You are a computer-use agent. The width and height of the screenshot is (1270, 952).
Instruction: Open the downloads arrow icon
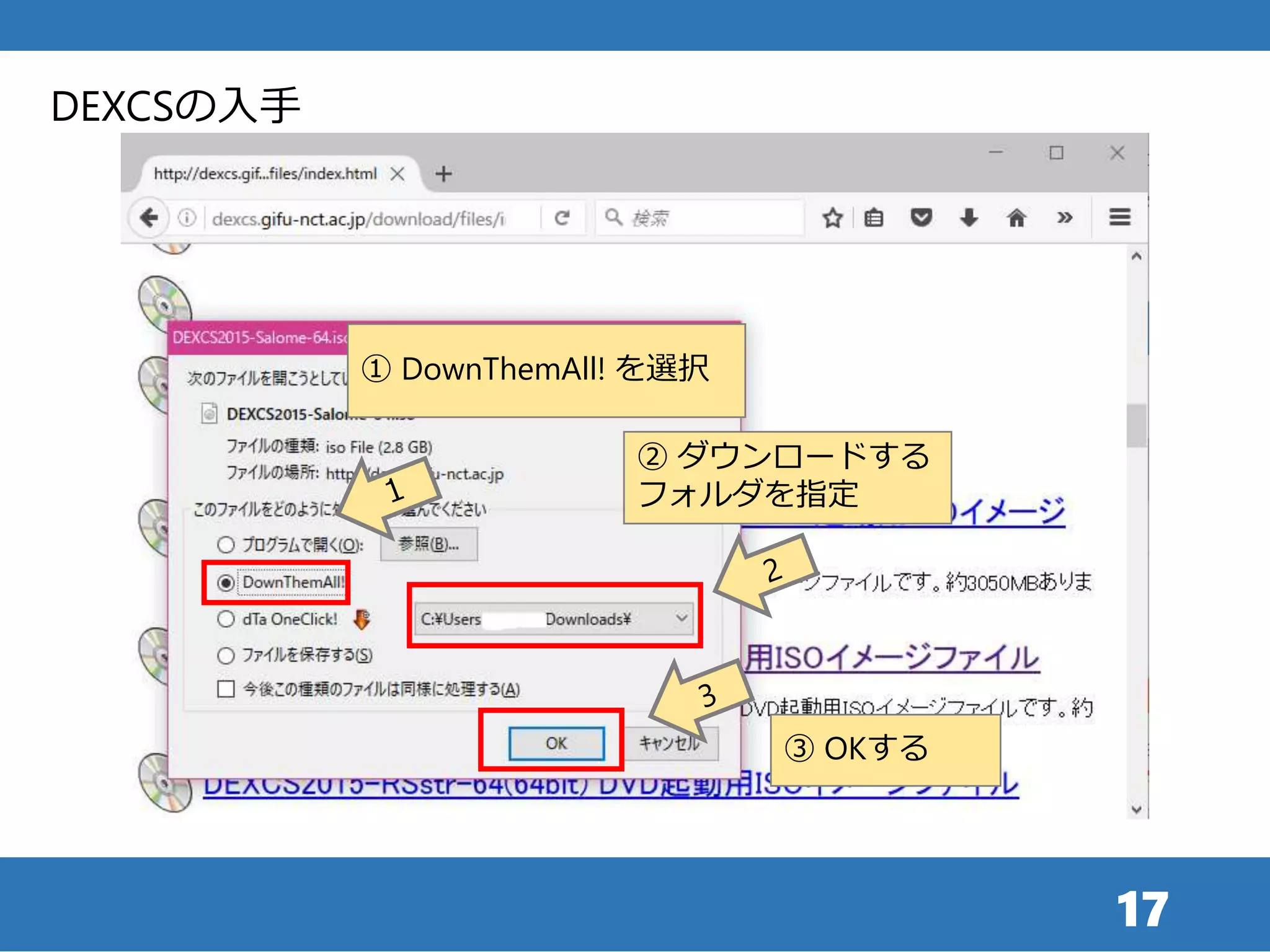pos(969,218)
